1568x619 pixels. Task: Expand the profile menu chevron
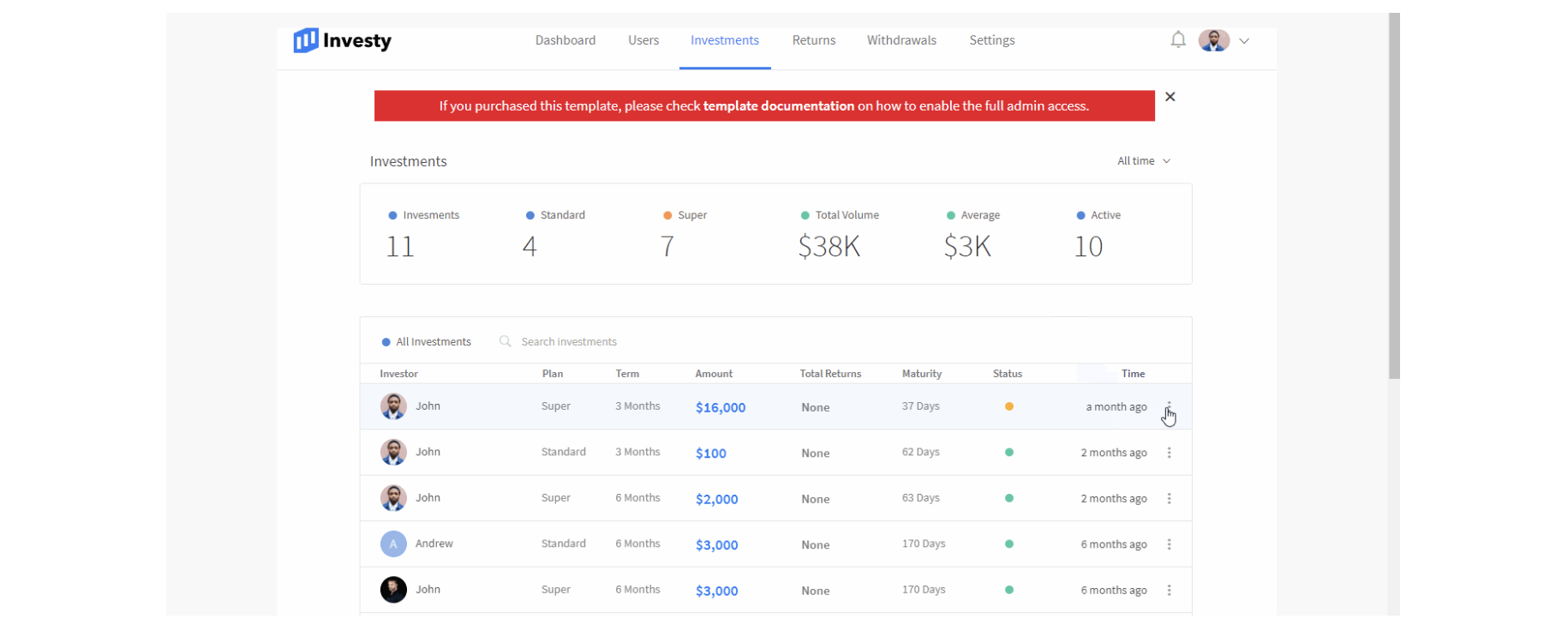[1244, 41]
